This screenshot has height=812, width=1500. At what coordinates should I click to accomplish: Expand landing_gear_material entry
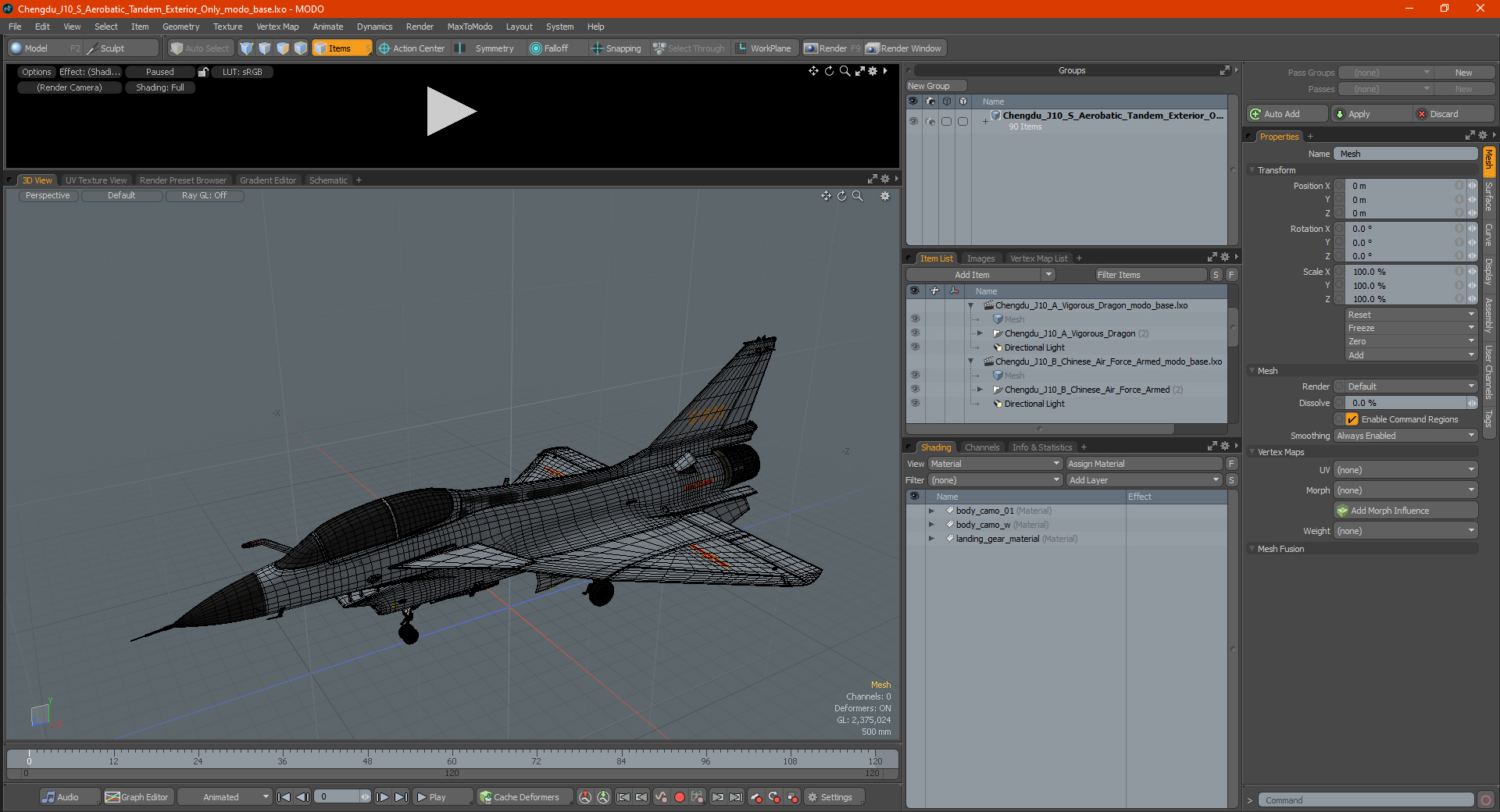931,539
